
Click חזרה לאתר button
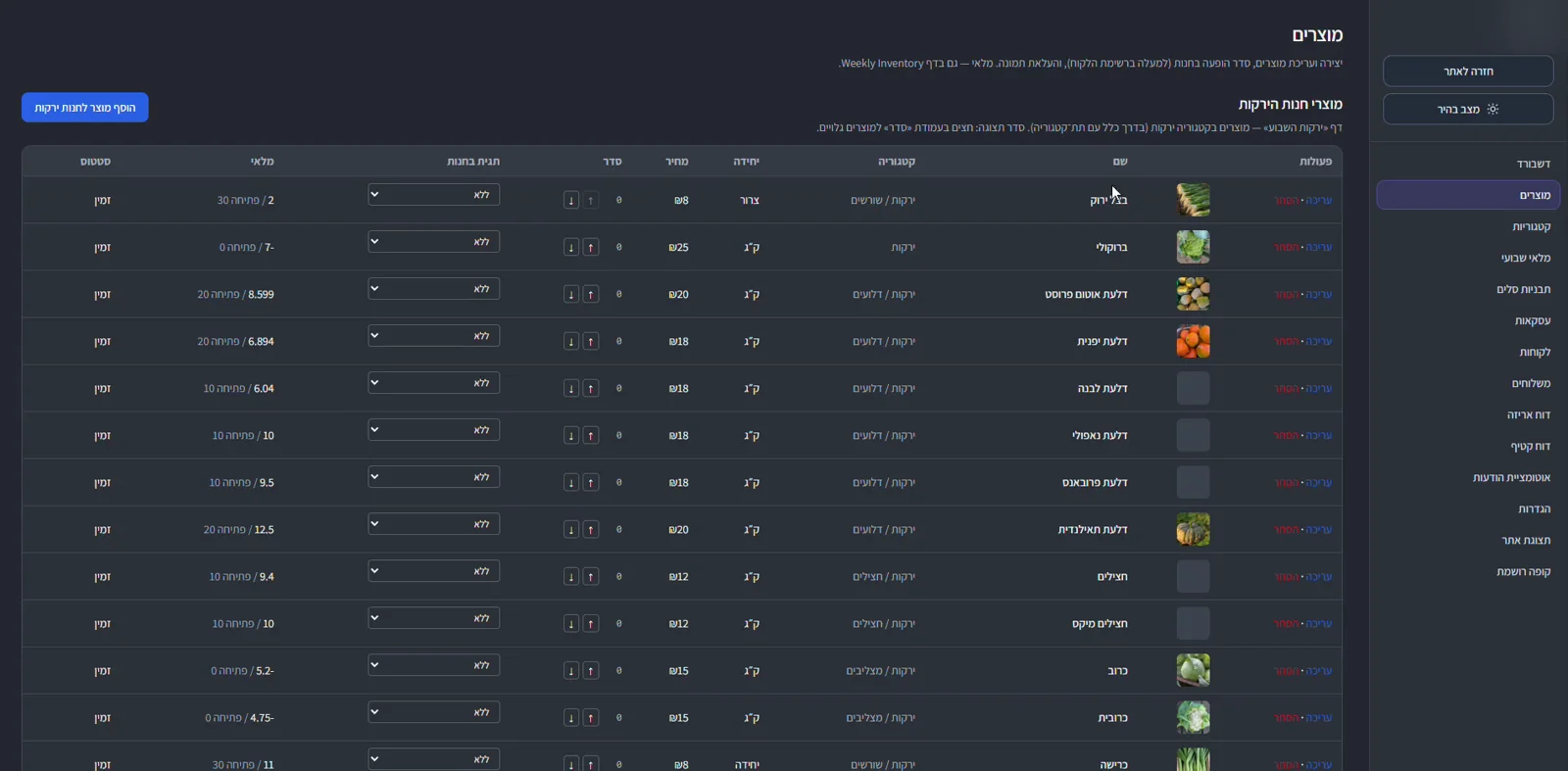1468,71
